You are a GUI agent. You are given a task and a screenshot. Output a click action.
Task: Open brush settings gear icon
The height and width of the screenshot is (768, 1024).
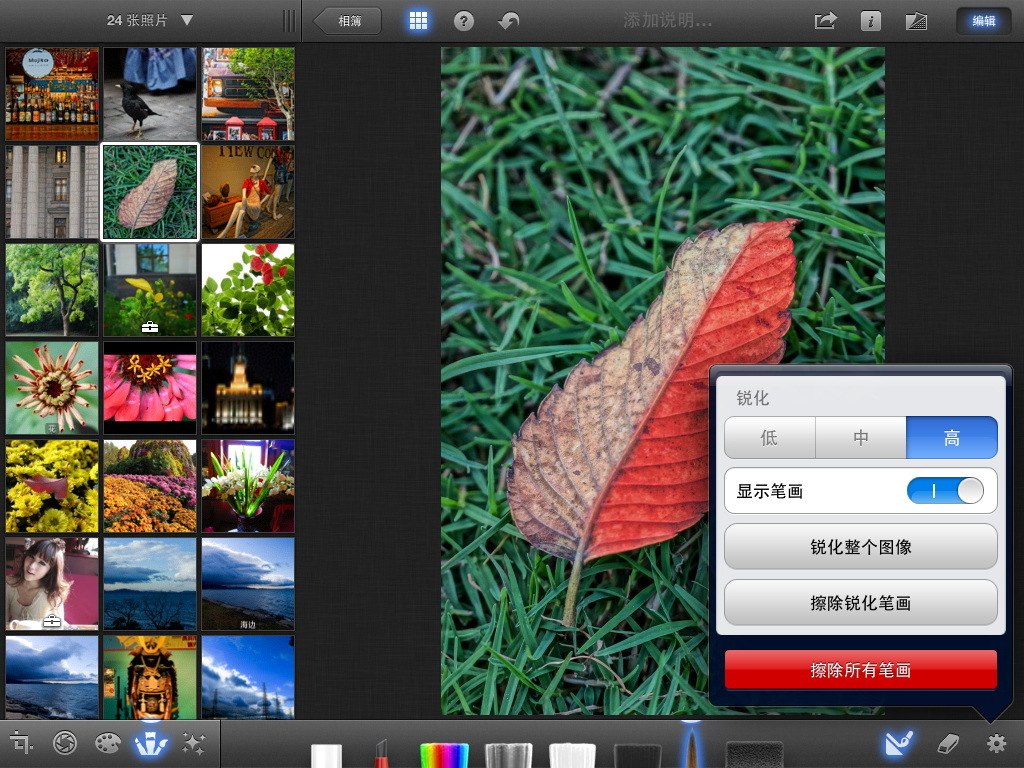click(x=996, y=744)
